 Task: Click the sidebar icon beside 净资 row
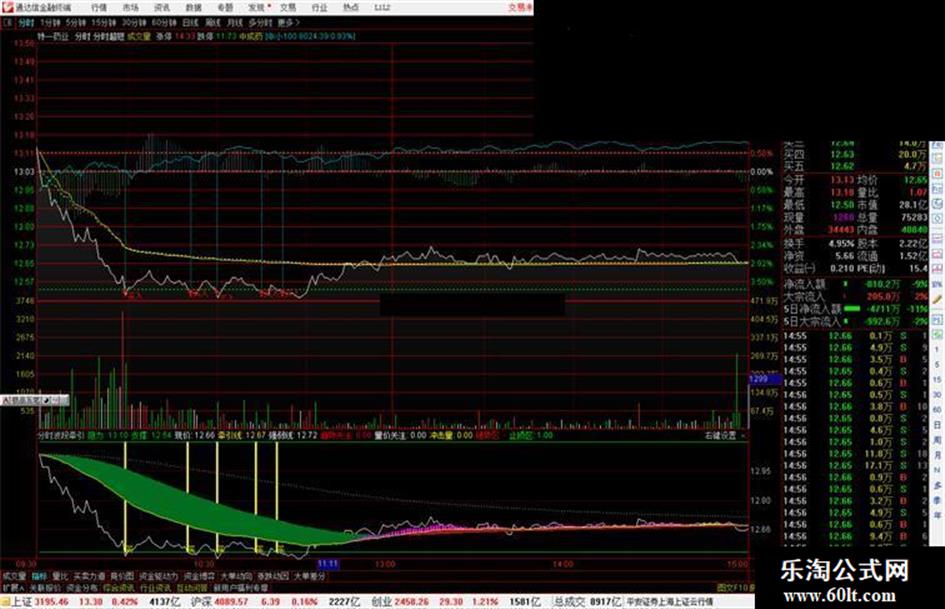pyautogui.click(x=937, y=253)
